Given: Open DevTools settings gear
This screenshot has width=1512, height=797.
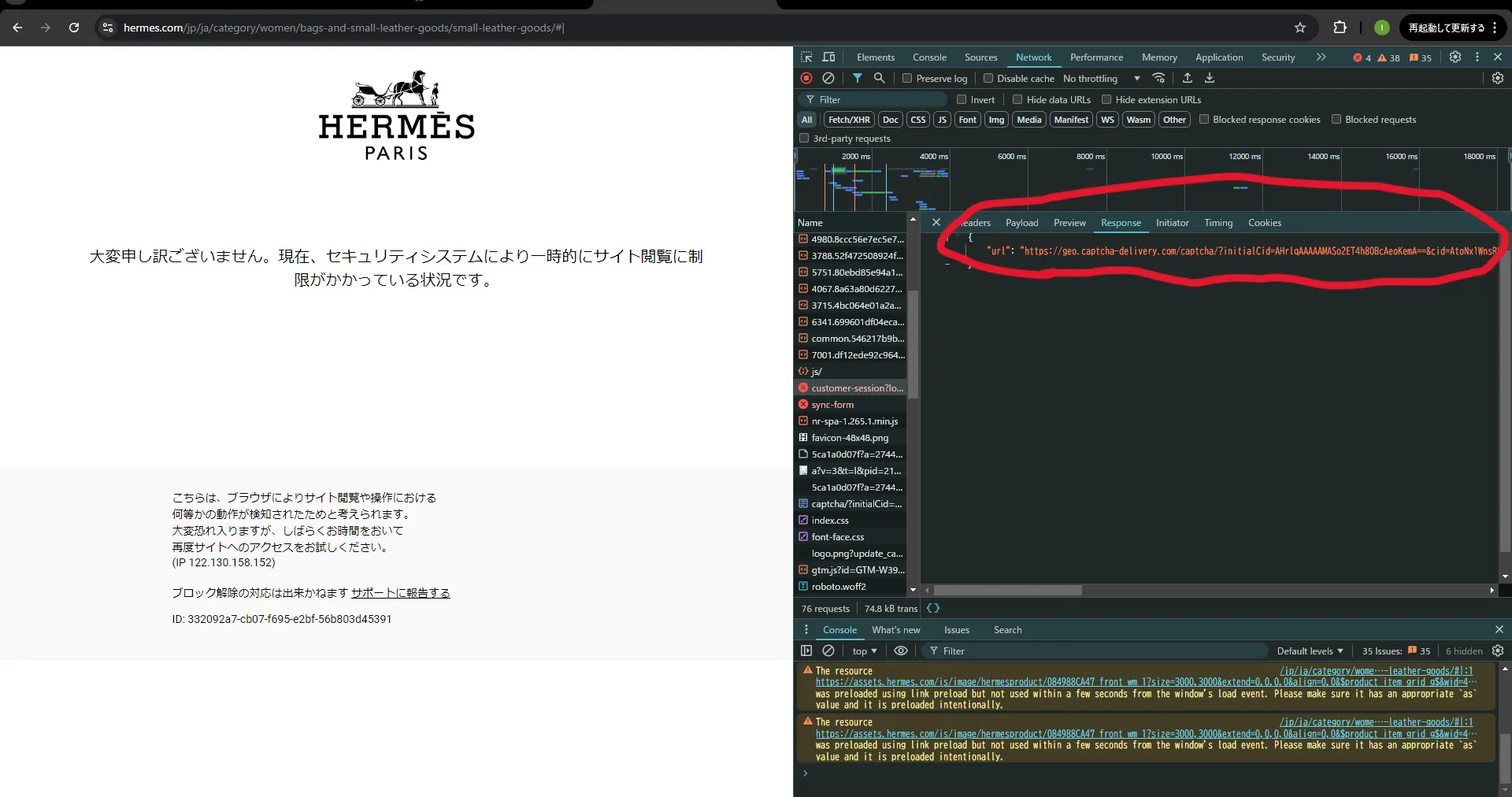Looking at the screenshot, I should point(1455,57).
